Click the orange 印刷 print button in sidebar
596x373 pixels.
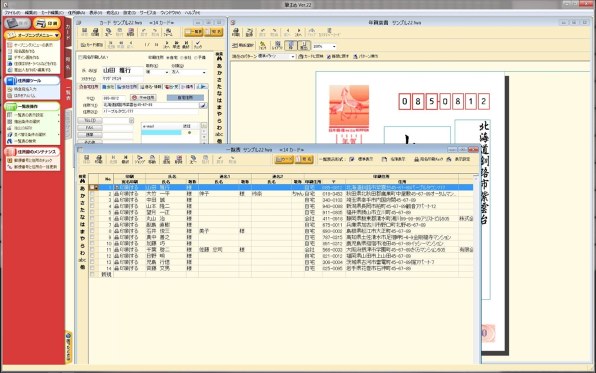pos(46,24)
